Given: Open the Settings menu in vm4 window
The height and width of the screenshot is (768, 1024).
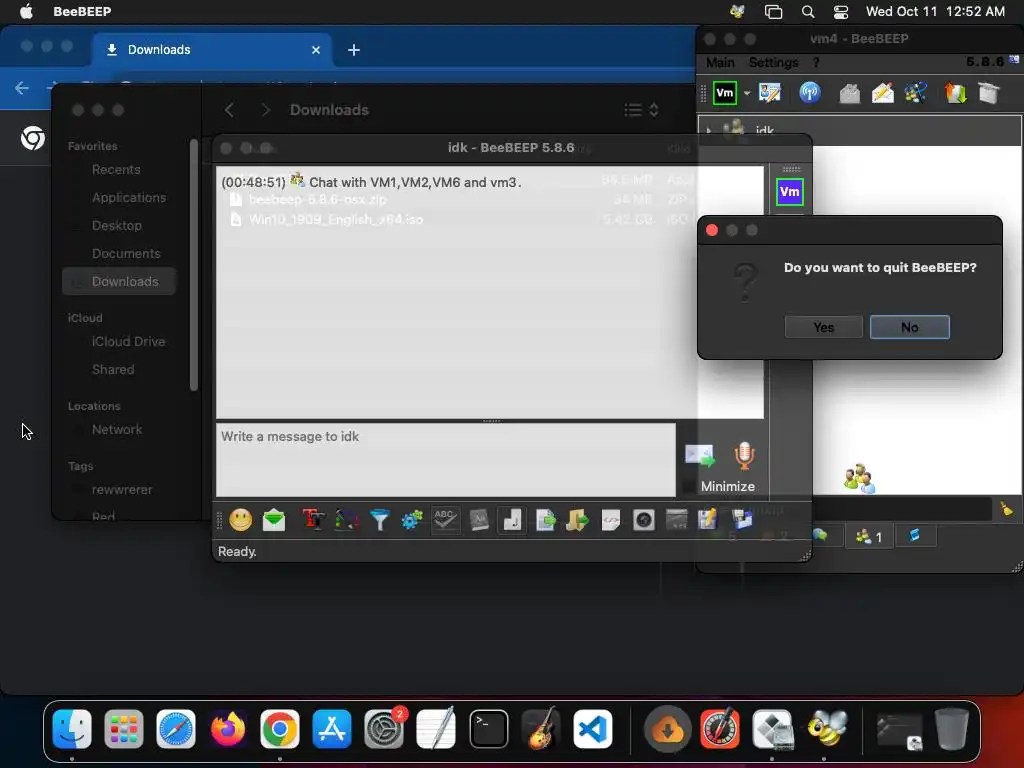Looking at the screenshot, I should click(x=773, y=63).
